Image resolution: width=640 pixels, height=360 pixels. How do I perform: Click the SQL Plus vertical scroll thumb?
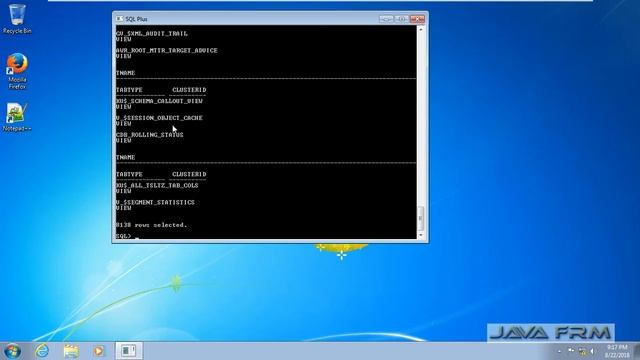click(x=421, y=218)
